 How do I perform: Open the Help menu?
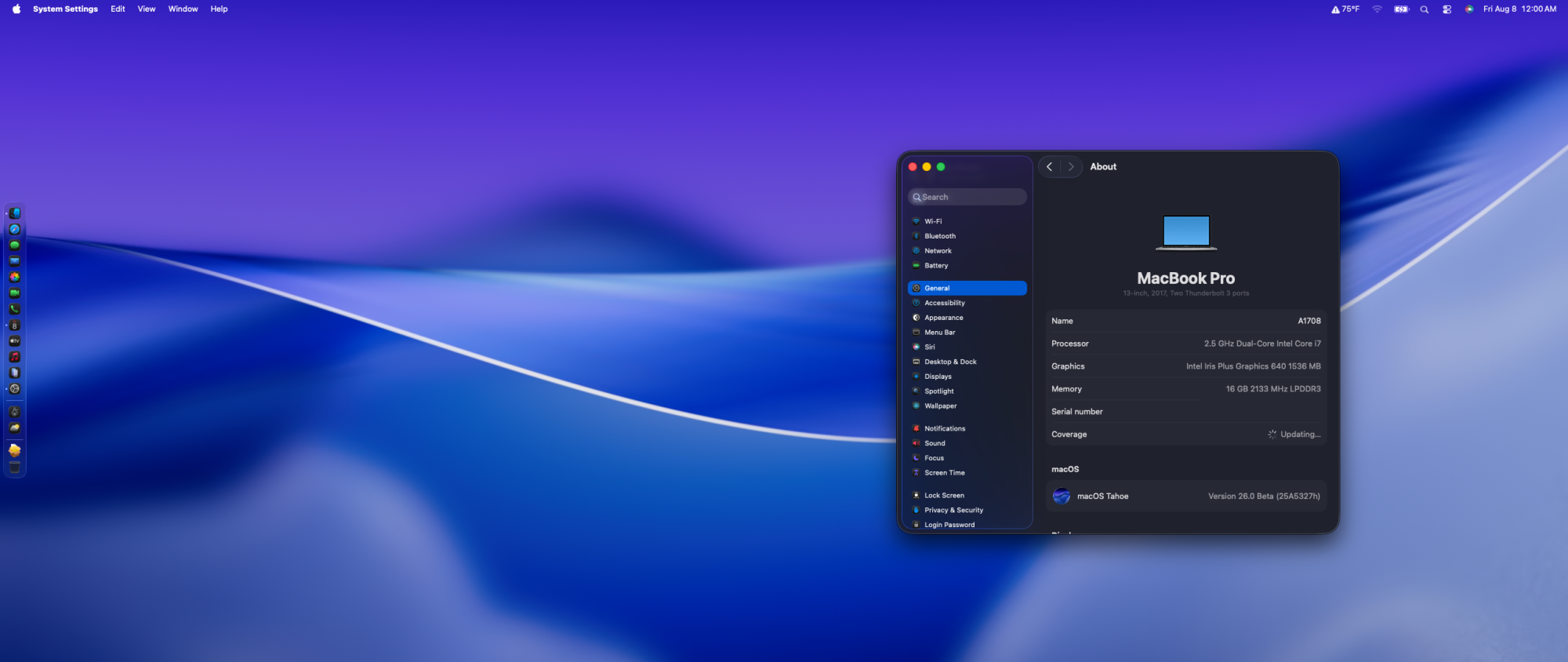[219, 9]
